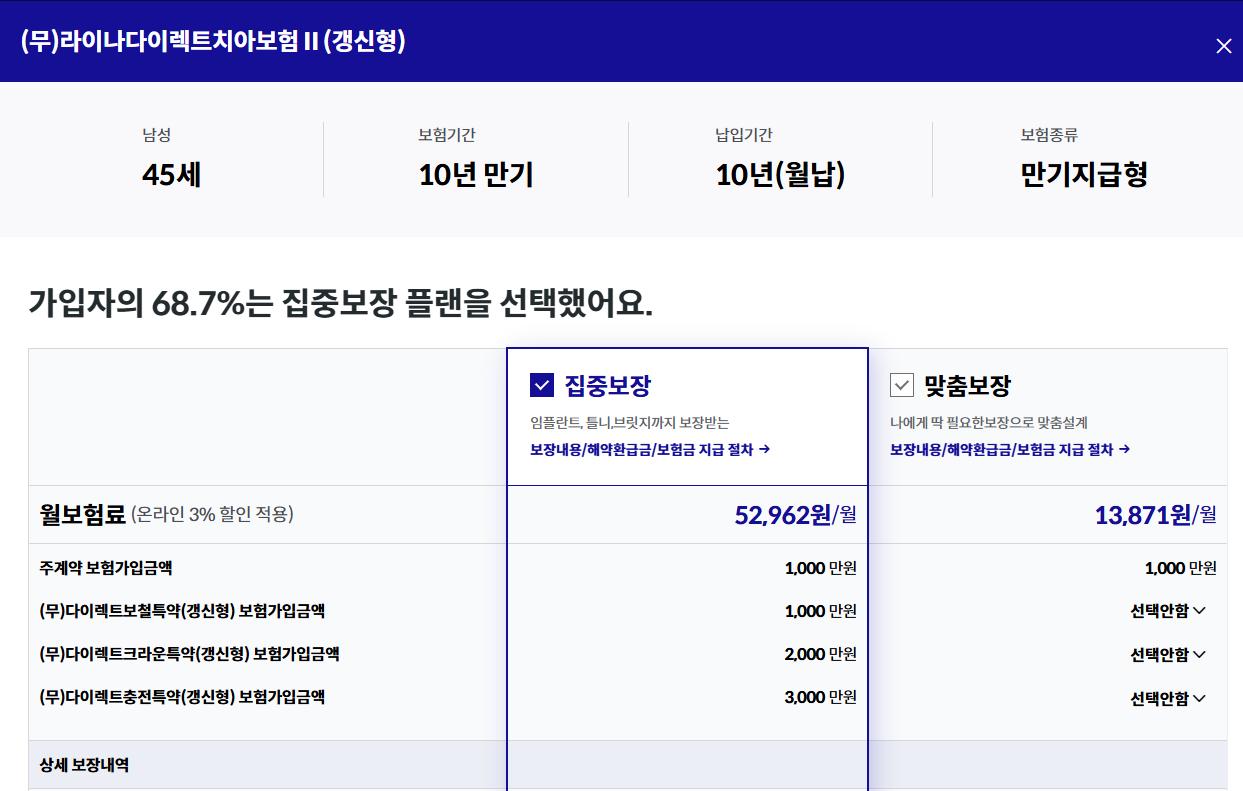Select the 집중보장 plan checkbox
Screen dimensions: 1243x791
coord(541,385)
